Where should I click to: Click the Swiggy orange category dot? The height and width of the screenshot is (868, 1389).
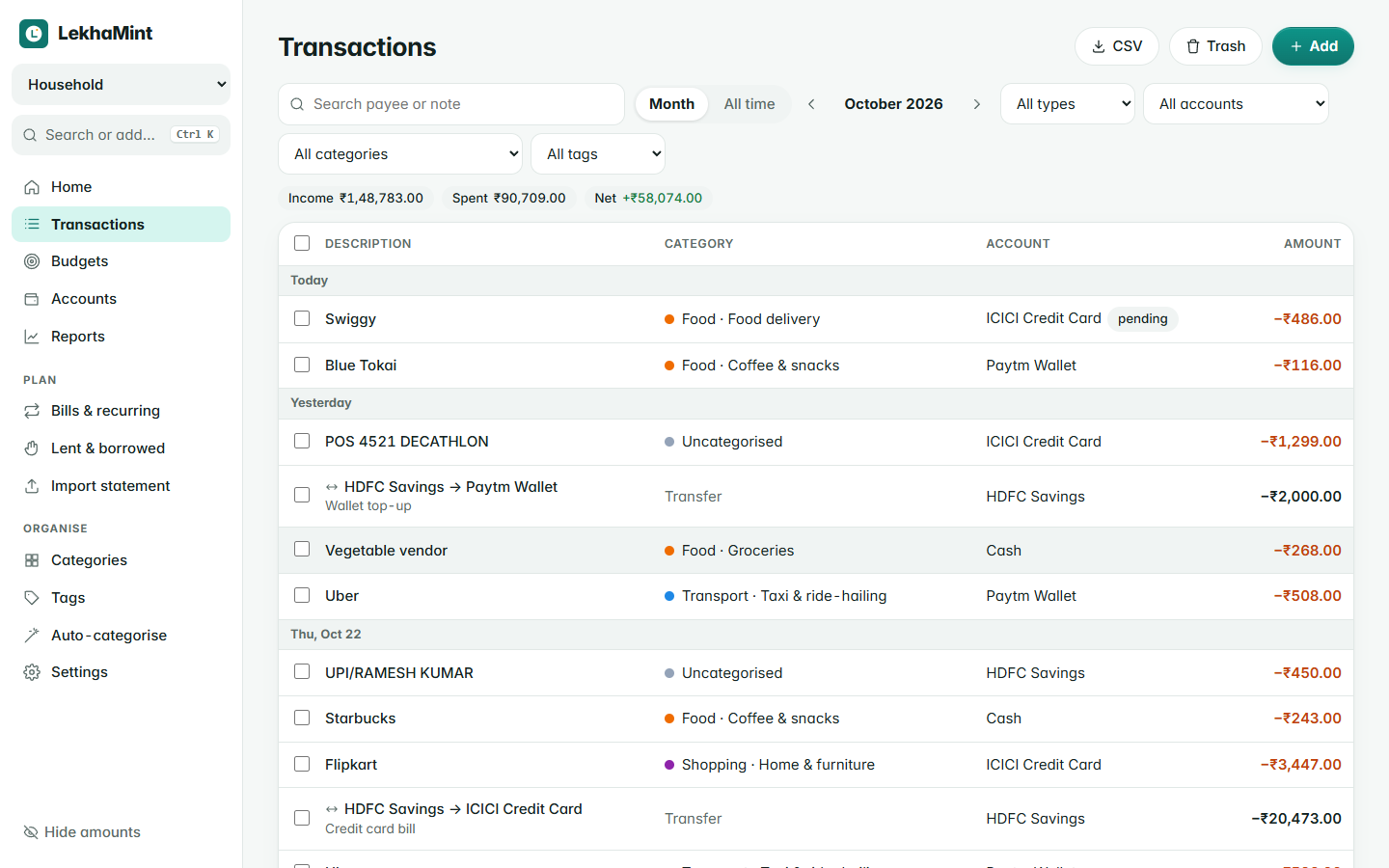(x=669, y=319)
